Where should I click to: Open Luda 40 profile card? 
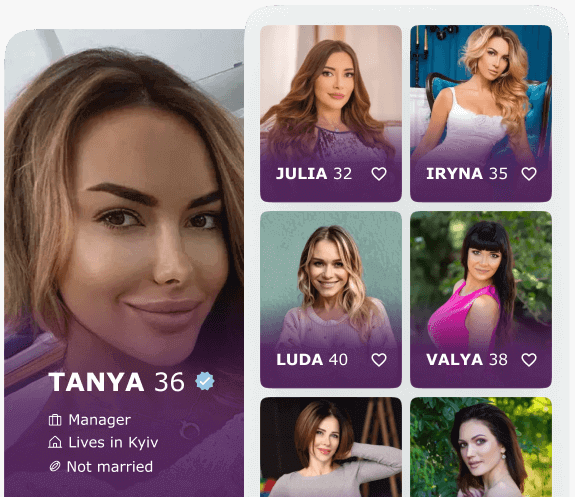pyautogui.click(x=331, y=299)
